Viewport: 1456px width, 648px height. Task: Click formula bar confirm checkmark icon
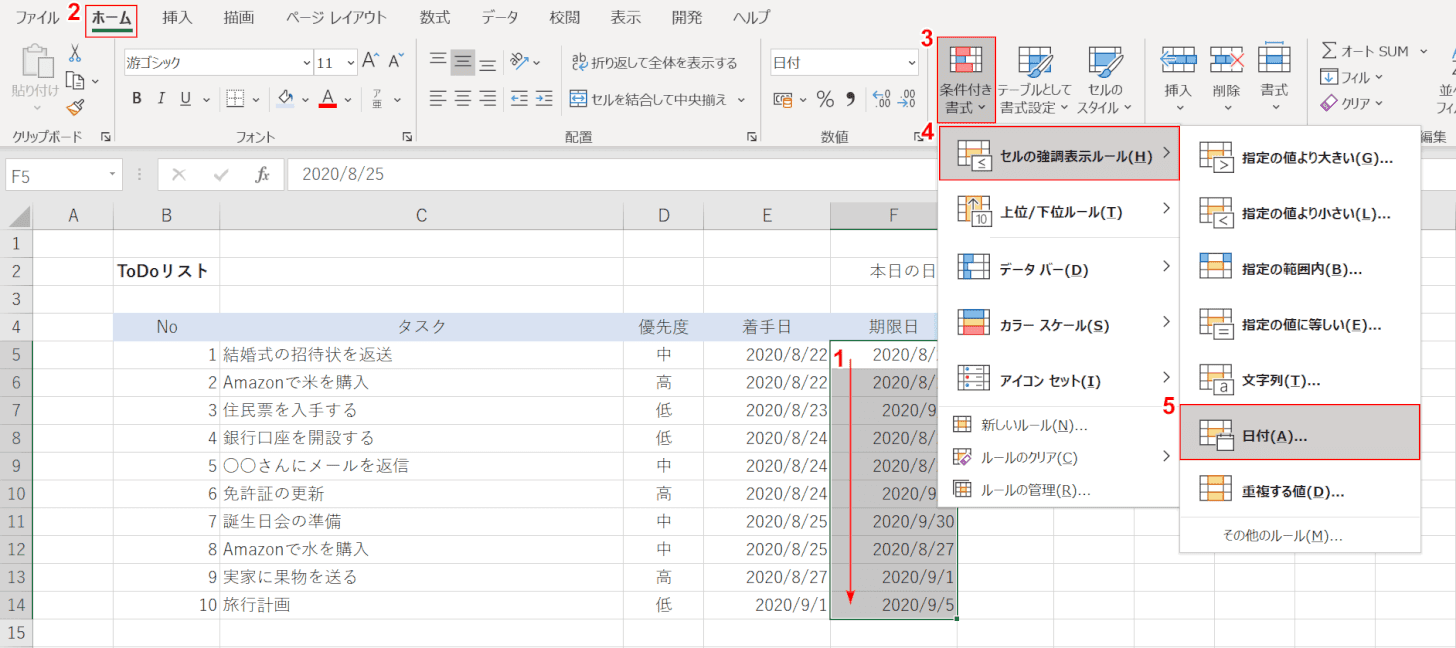(221, 174)
